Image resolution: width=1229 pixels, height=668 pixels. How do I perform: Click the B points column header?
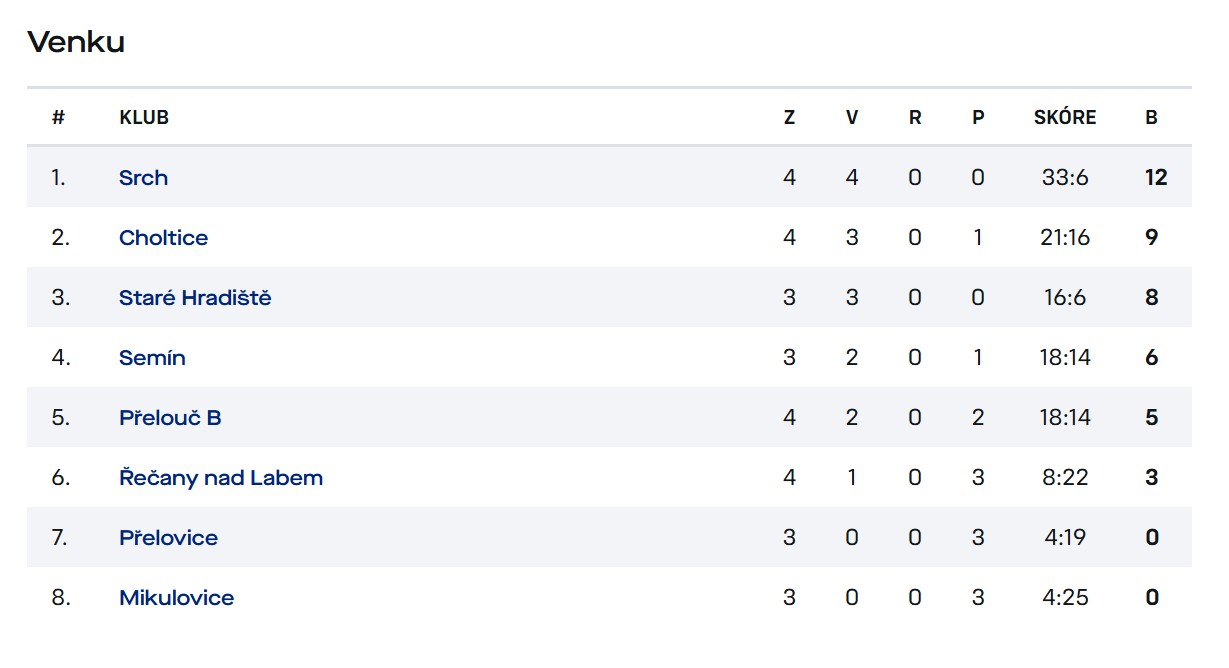tap(1152, 117)
